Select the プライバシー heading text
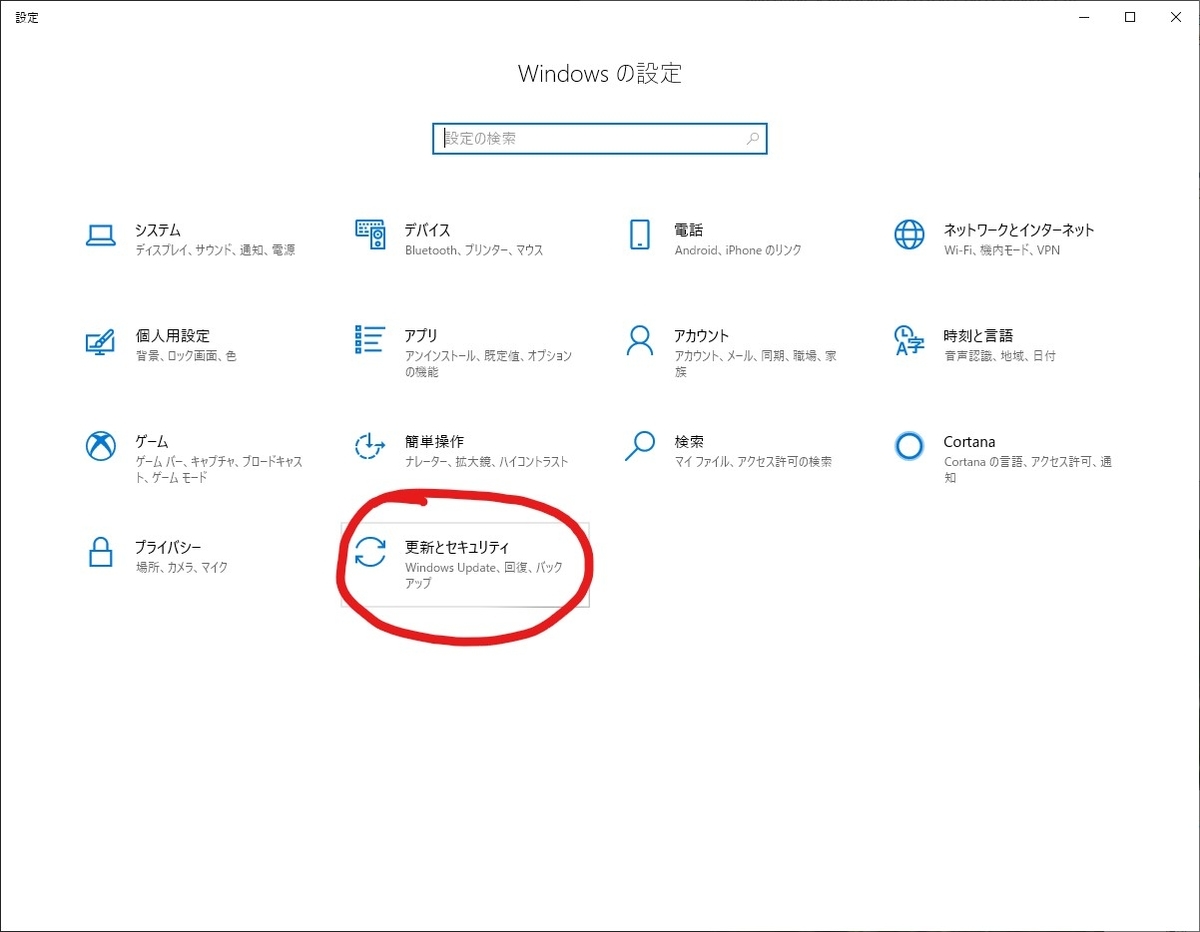Viewport: 1200px width, 932px height. [168, 547]
